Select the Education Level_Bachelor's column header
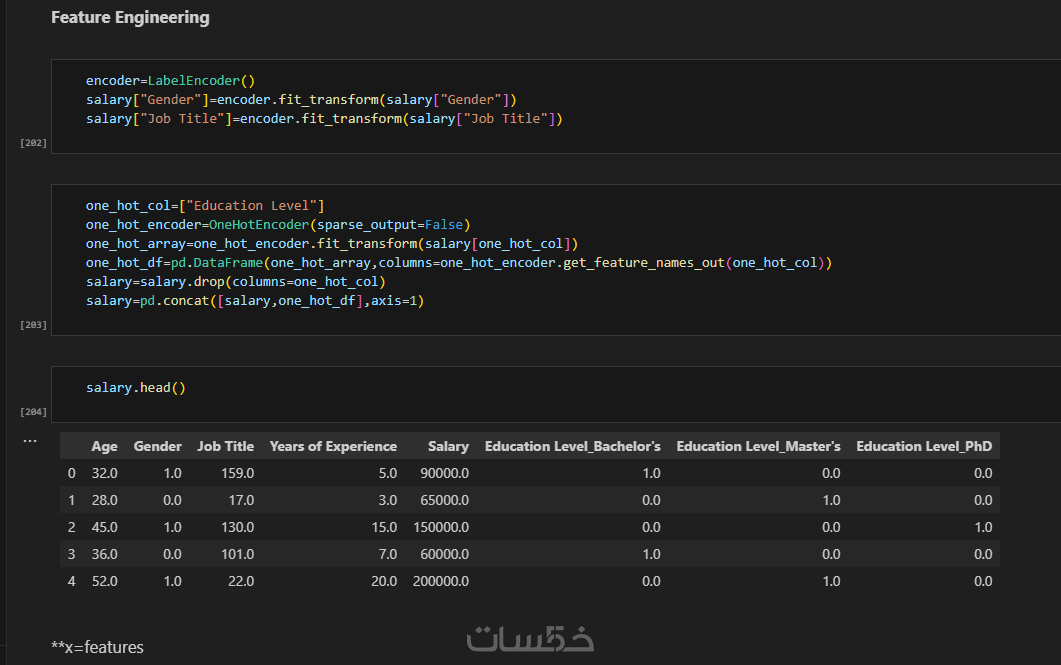 (572, 447)
